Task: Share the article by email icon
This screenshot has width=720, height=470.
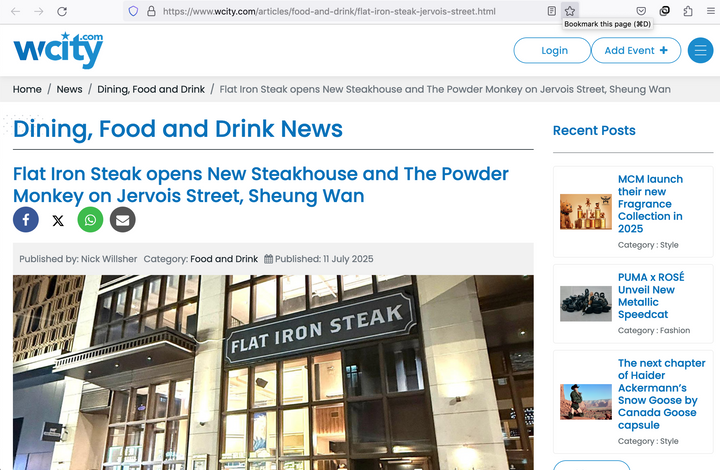Action: [x=122, y=220]
